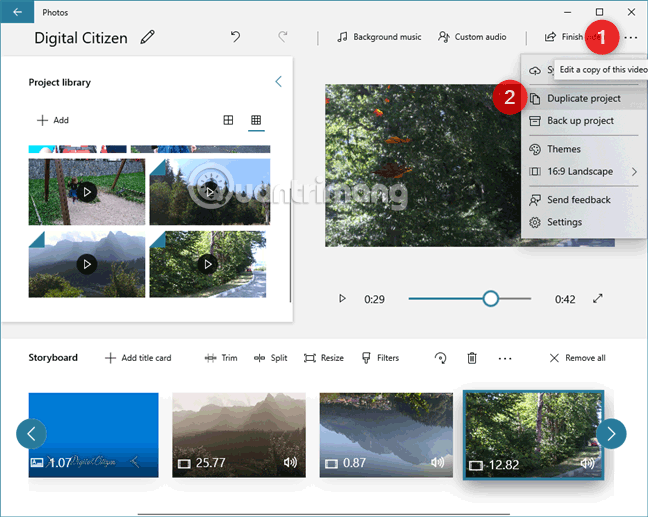Viewport: 648px width, 517px height.
Task: Add title card to storyboard
Action: pyautogui.click(x=138, y=358)
